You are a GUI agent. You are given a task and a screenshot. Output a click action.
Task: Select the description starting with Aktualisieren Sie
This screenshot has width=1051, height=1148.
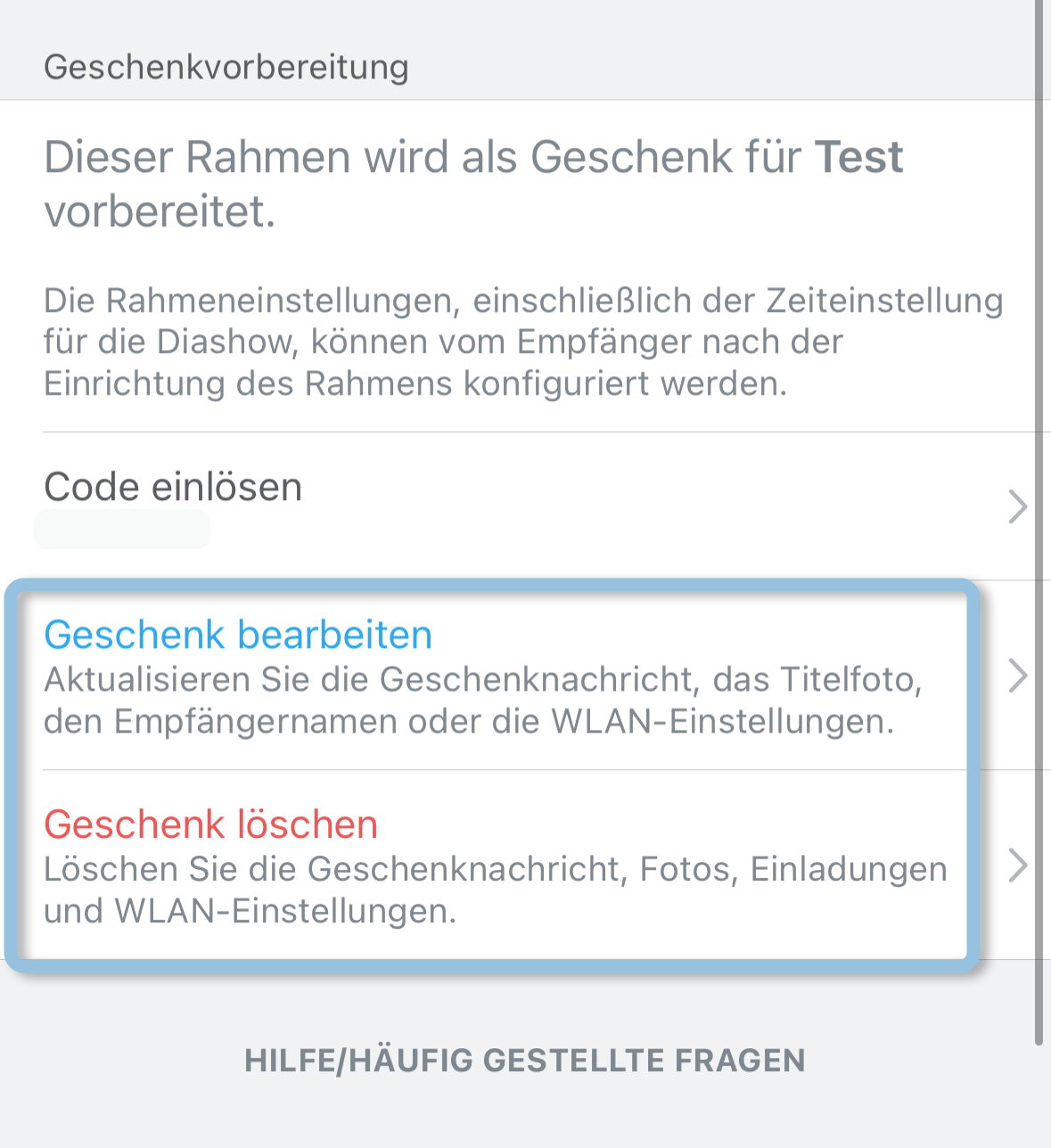tap(481, 701)
